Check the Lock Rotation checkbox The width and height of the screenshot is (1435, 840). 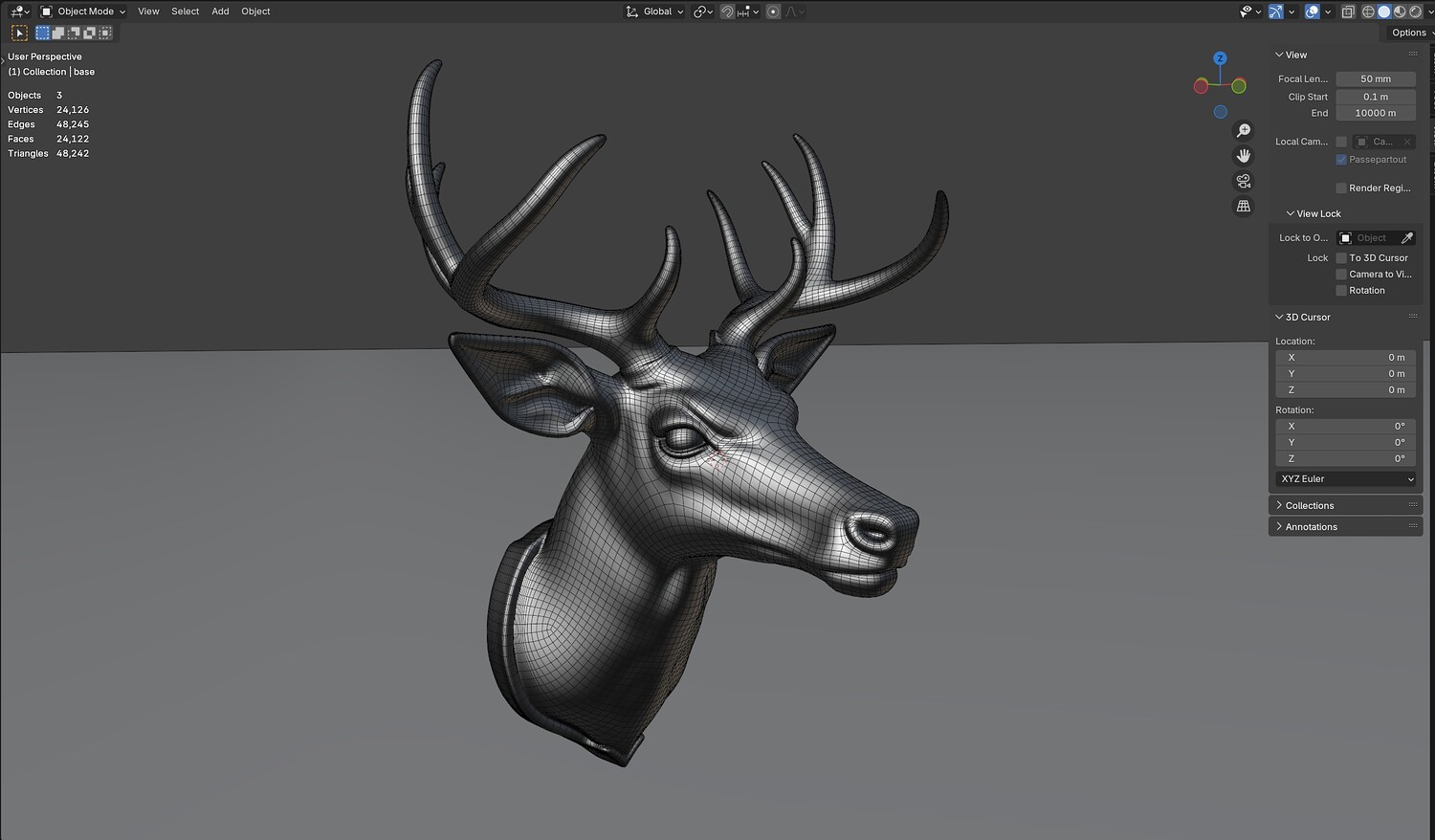tap(1341, 291)
